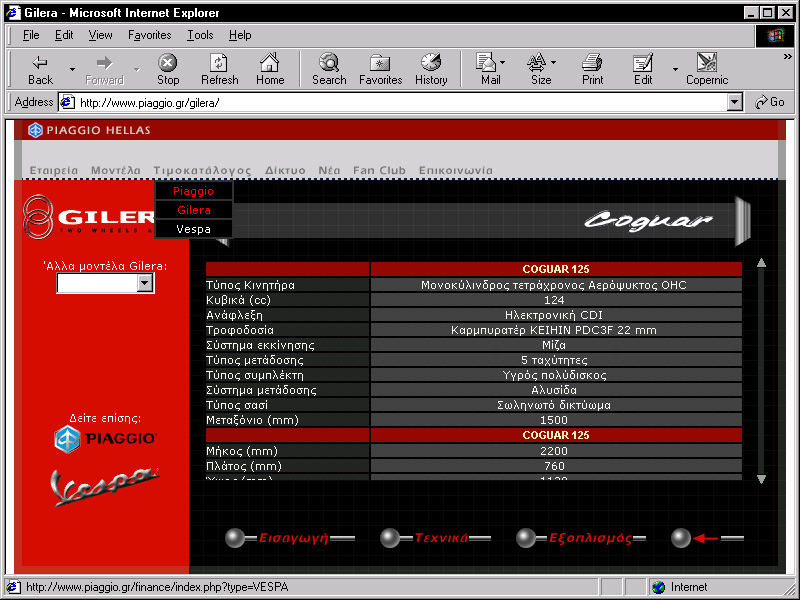Viewport: 800px width, 600px height.
Task: Click the status bar URL text
Action: tap(157, 587)
